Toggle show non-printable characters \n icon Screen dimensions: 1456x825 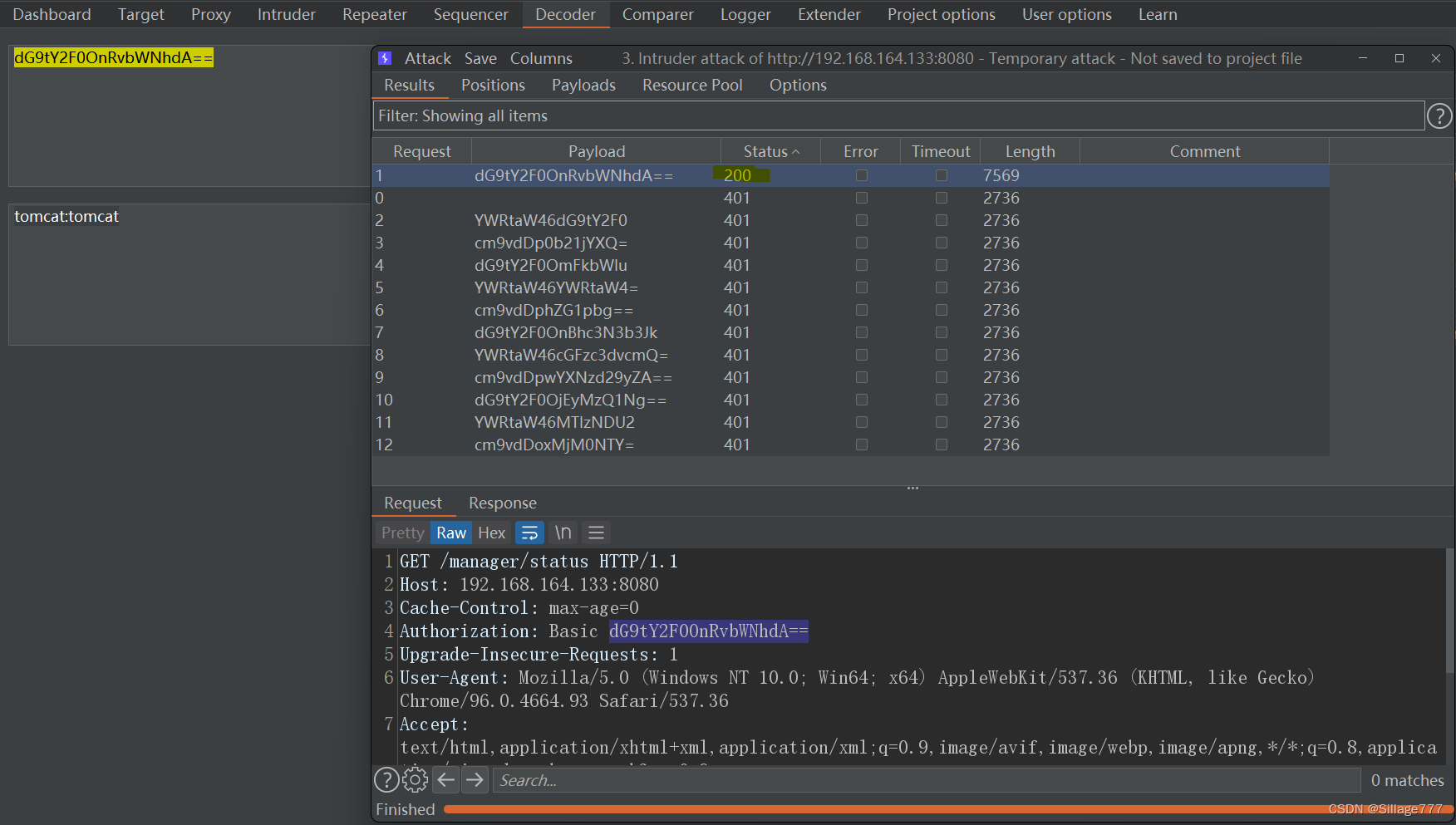tap(563, 533)
